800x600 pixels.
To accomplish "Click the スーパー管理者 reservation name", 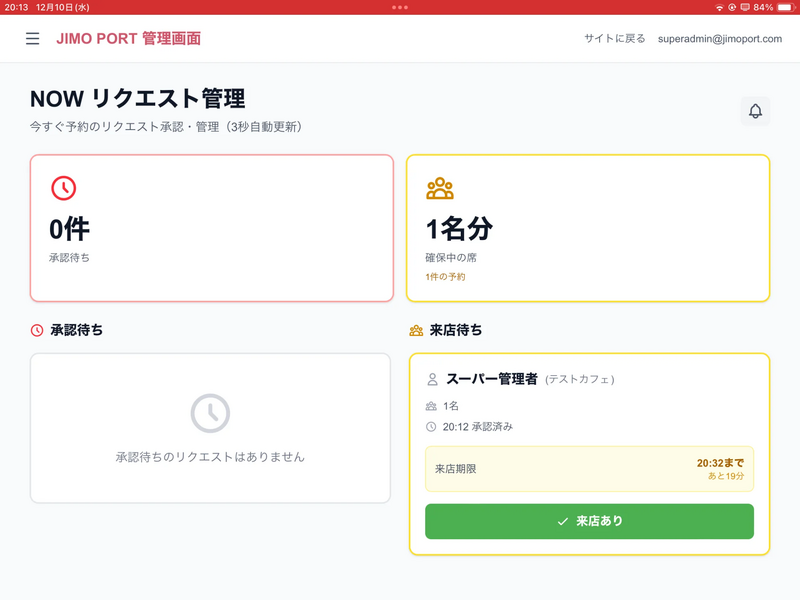I will point(492,379).
